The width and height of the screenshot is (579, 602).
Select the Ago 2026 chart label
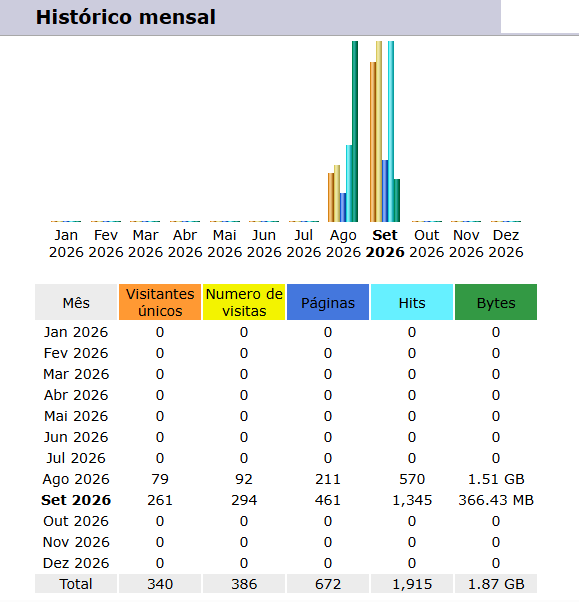tap(343, 243)
